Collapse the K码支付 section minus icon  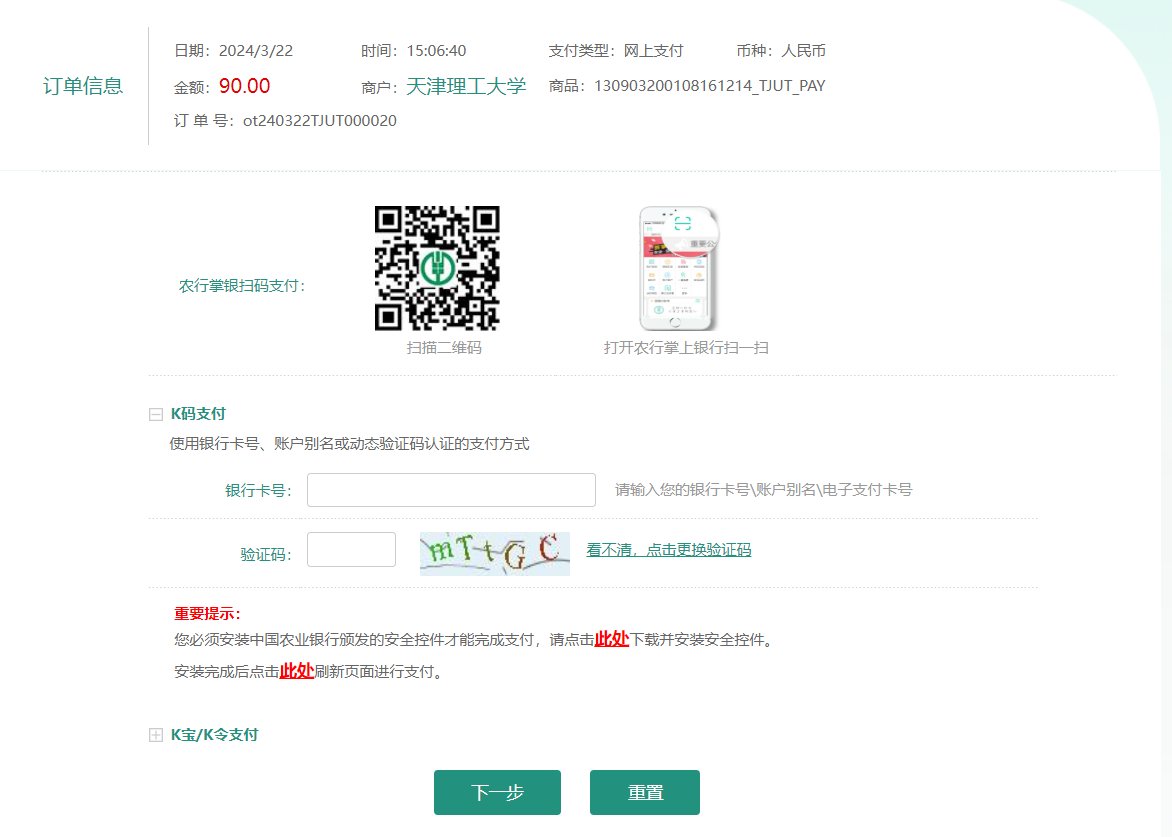(155, 414)
